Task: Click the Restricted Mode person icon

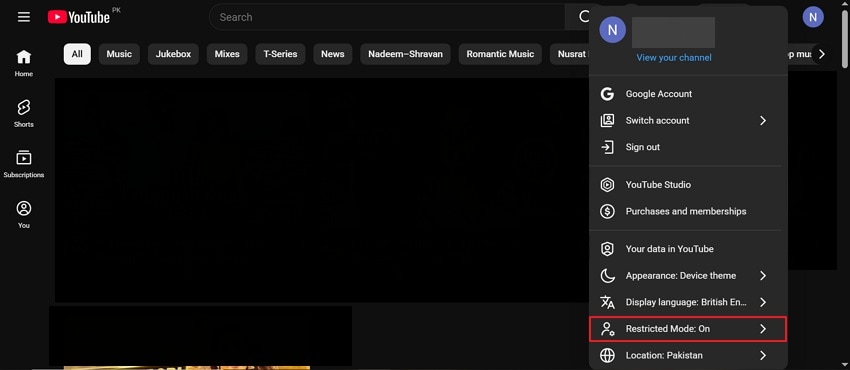Action: tap(607, 329)
